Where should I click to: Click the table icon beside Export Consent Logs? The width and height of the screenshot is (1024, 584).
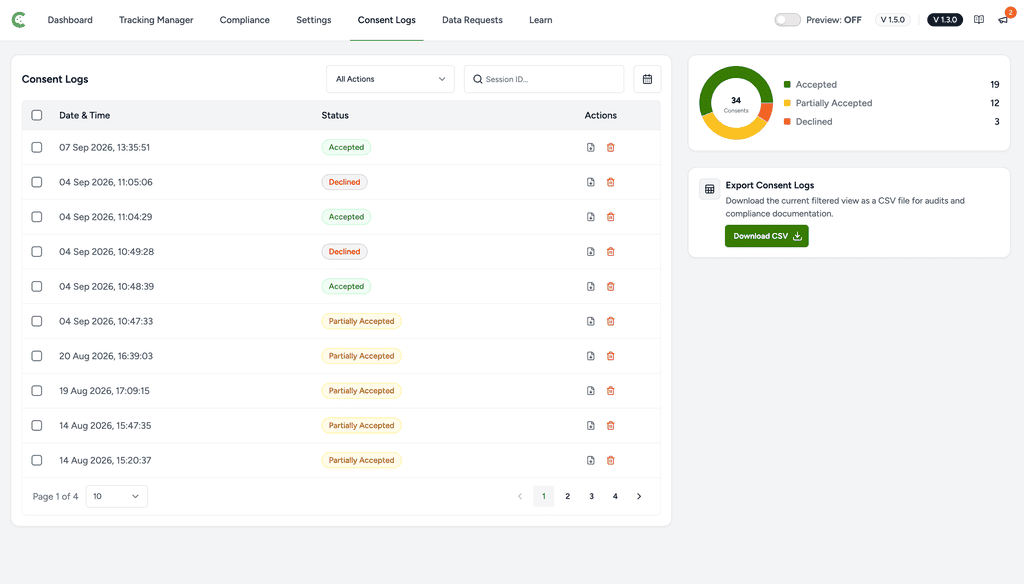(x=709, y=189)
